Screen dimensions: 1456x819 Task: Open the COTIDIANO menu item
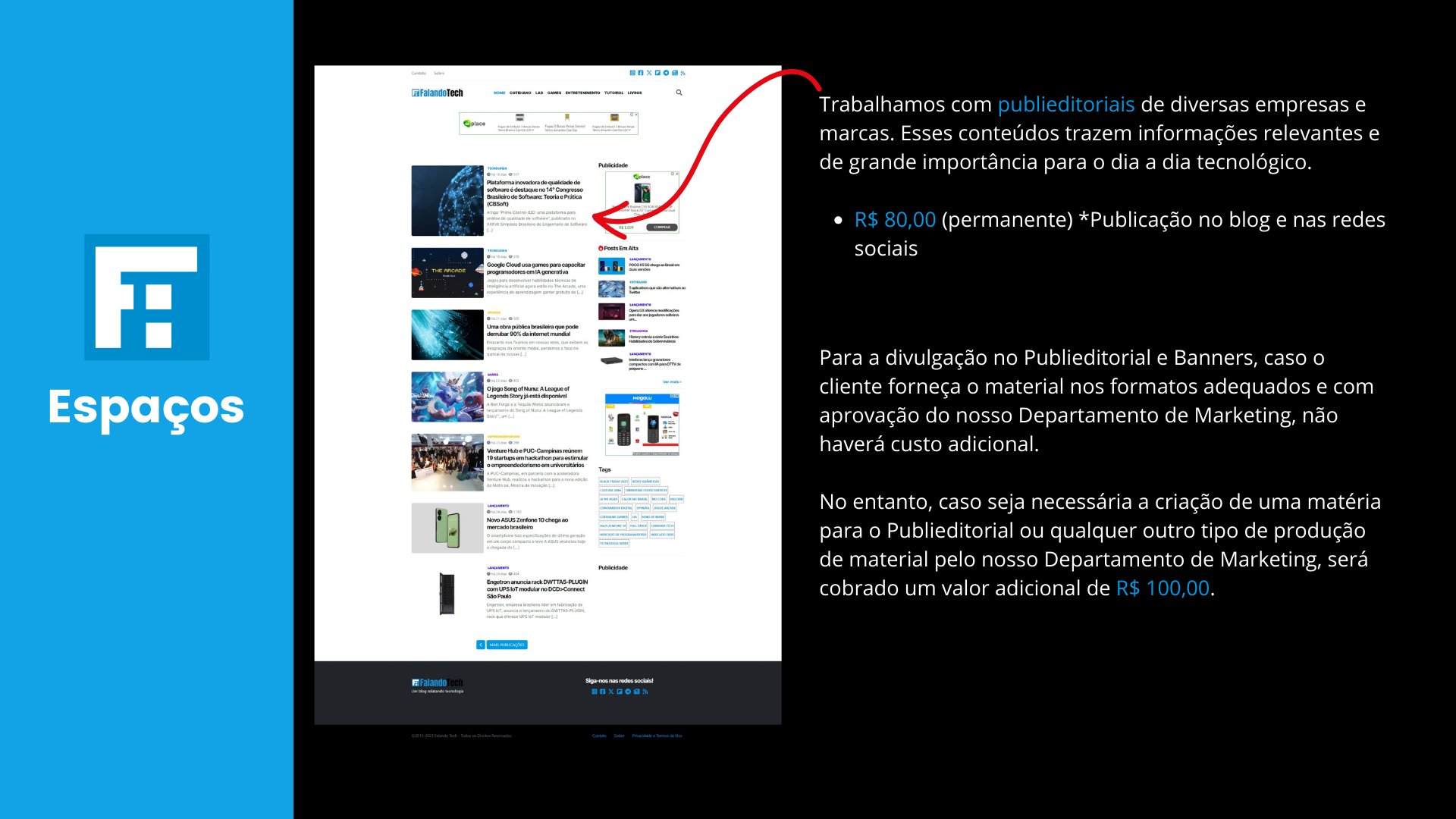click(x=520, y=93)
